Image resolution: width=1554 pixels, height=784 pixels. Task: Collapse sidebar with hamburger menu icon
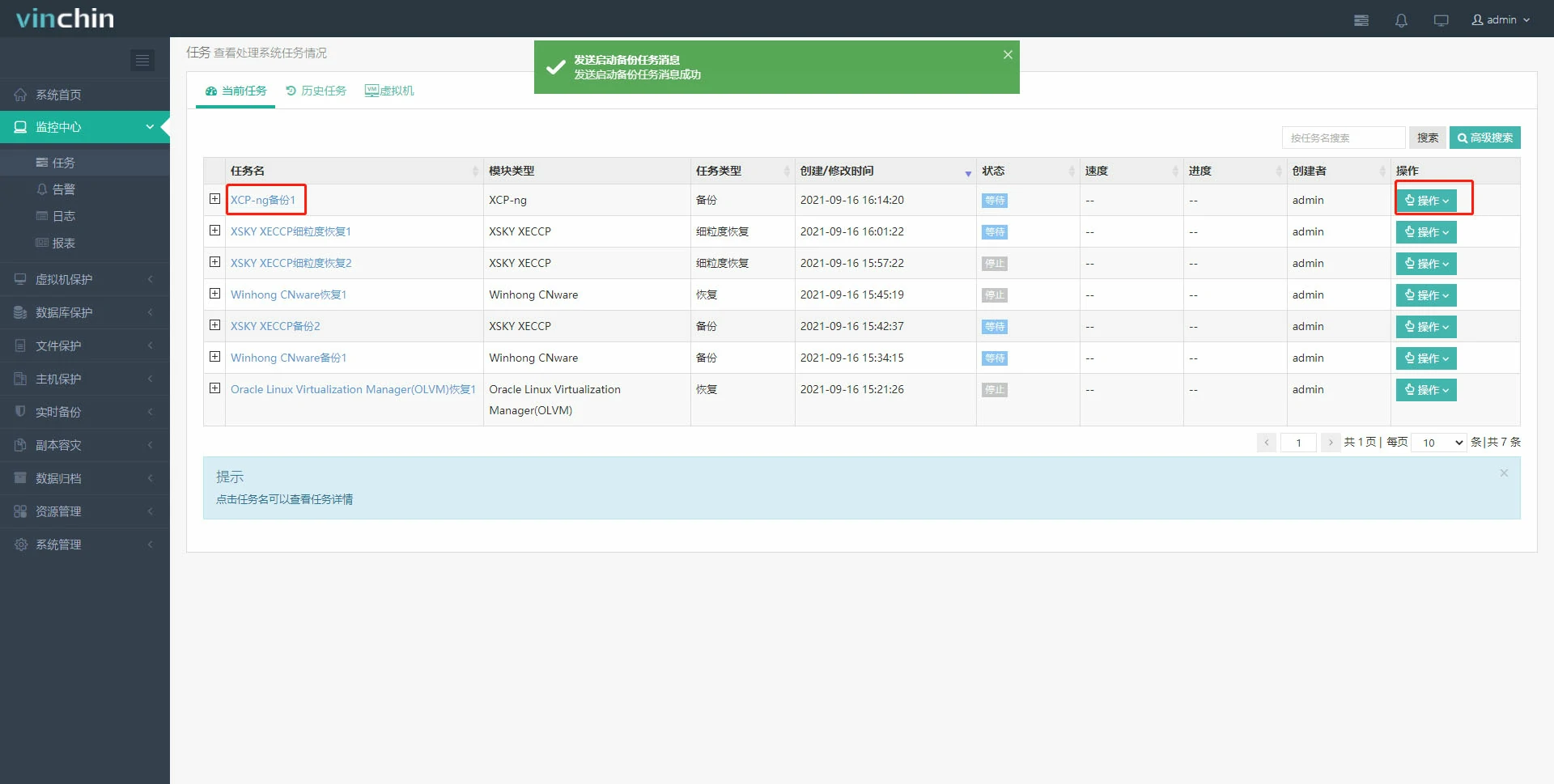pos(142,60)
